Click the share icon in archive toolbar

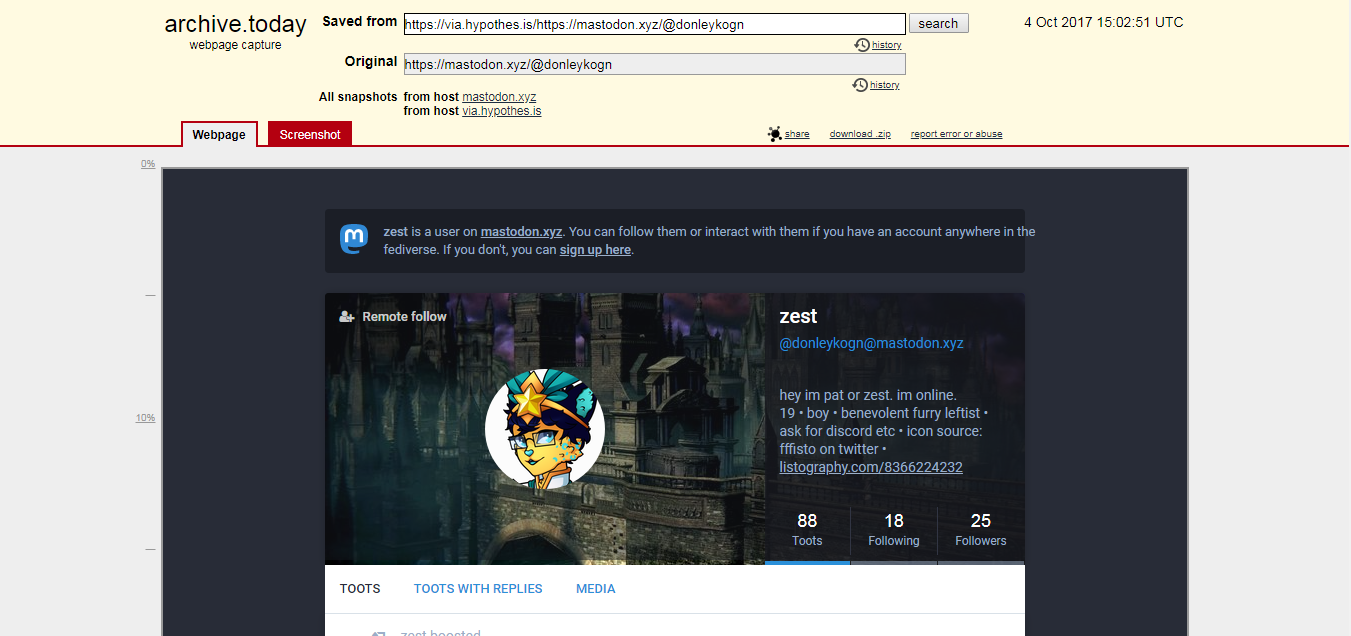pos(774,134)
